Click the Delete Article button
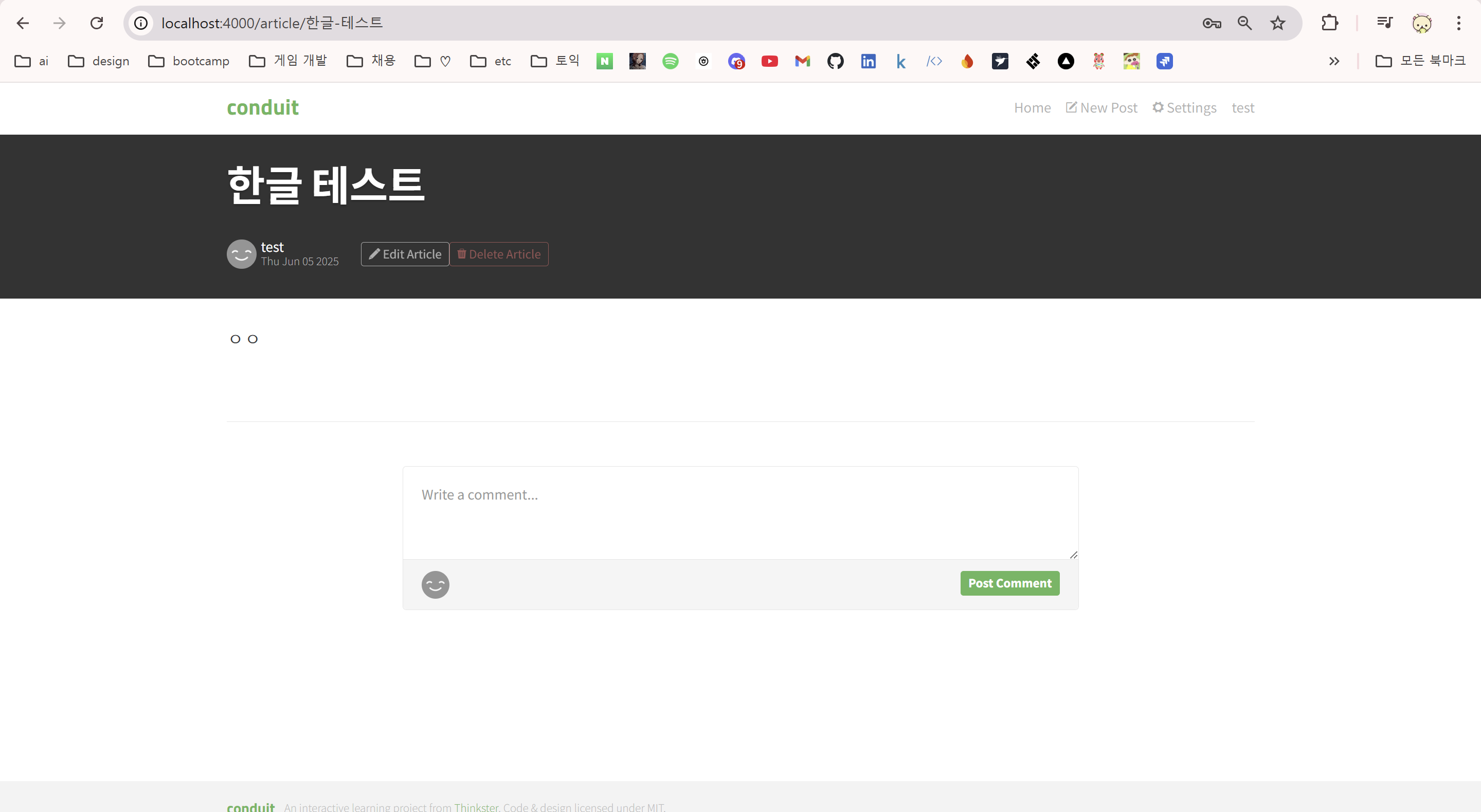The height and width of the screenshot is (812, 1481). coord(498,254)
